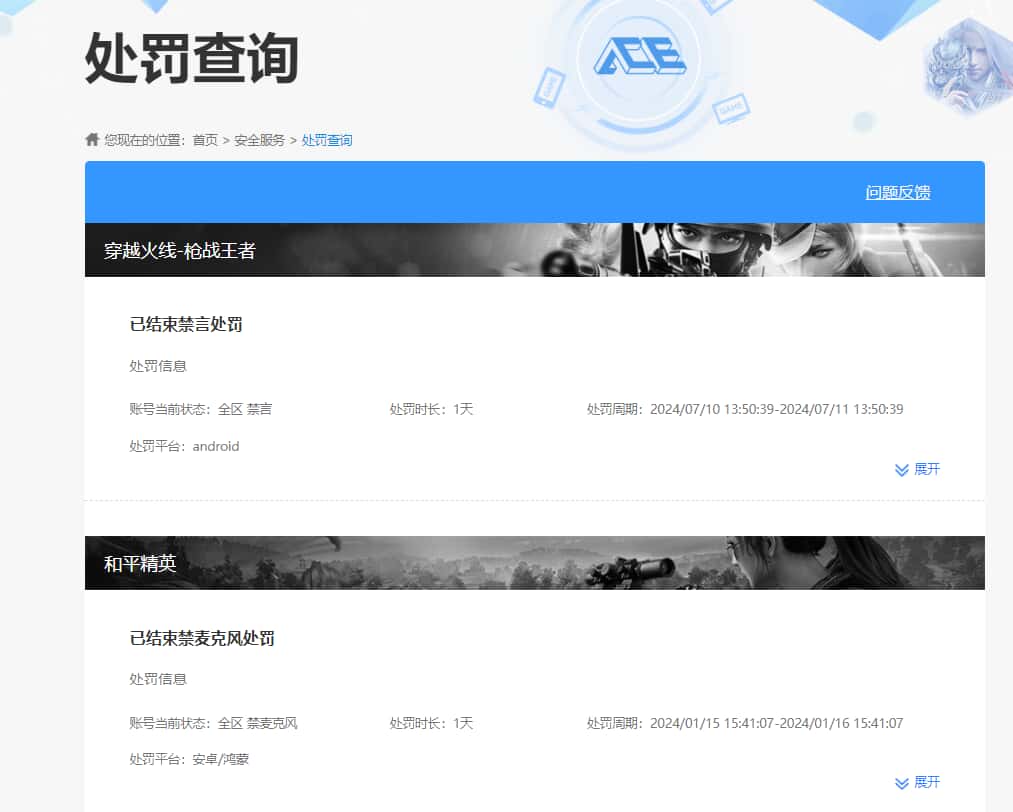Click 处罚时长: 1天 in 和平精英 section
The height and width of the screenshot is (812, 1013).
432,723
